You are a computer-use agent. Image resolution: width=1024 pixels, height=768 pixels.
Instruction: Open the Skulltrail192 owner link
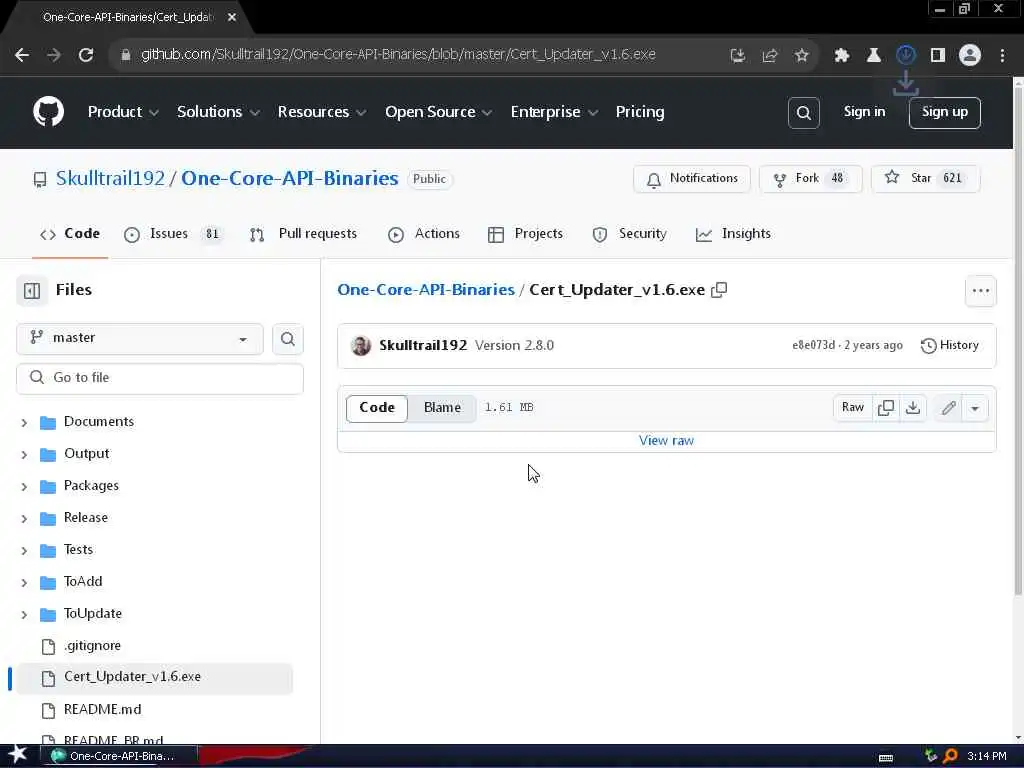[x=110, y=179]
